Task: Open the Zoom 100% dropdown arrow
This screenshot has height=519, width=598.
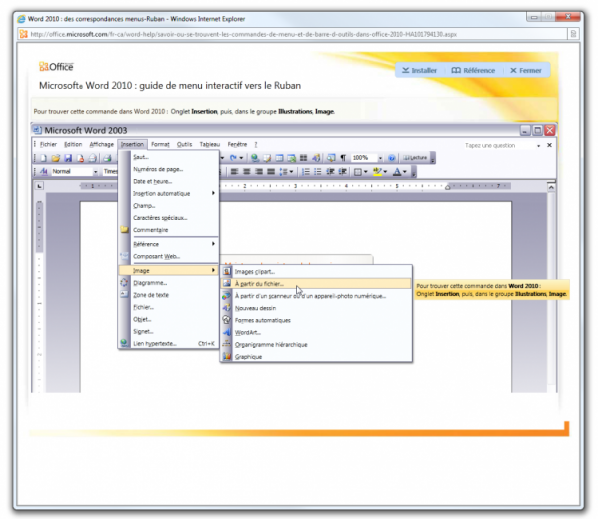Action: [x=380, y=158]
